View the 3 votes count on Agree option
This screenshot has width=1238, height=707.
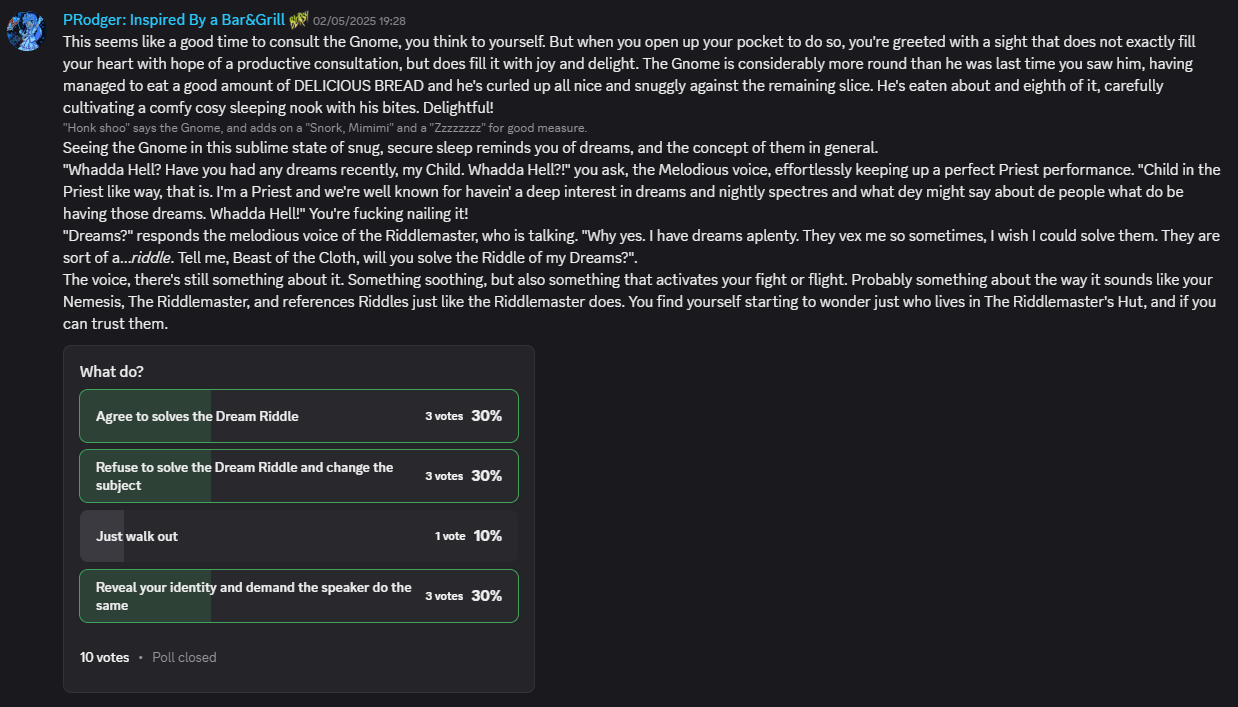coord(444,416)
